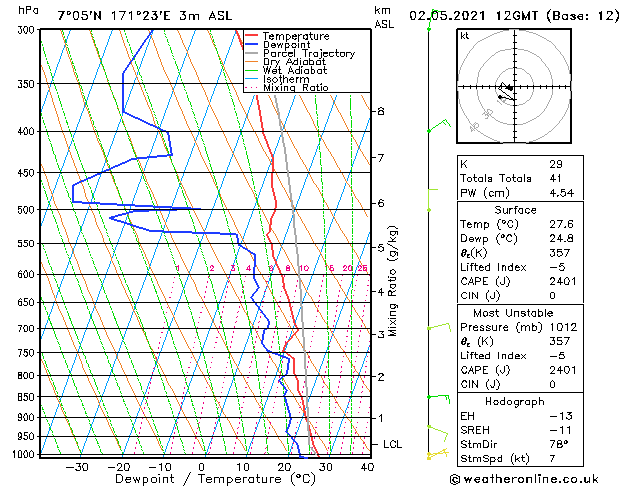Click the '−30' temperature axis label
Image resolution: width=629 pixels, height=486 pixels.
[x=77, y=467]
